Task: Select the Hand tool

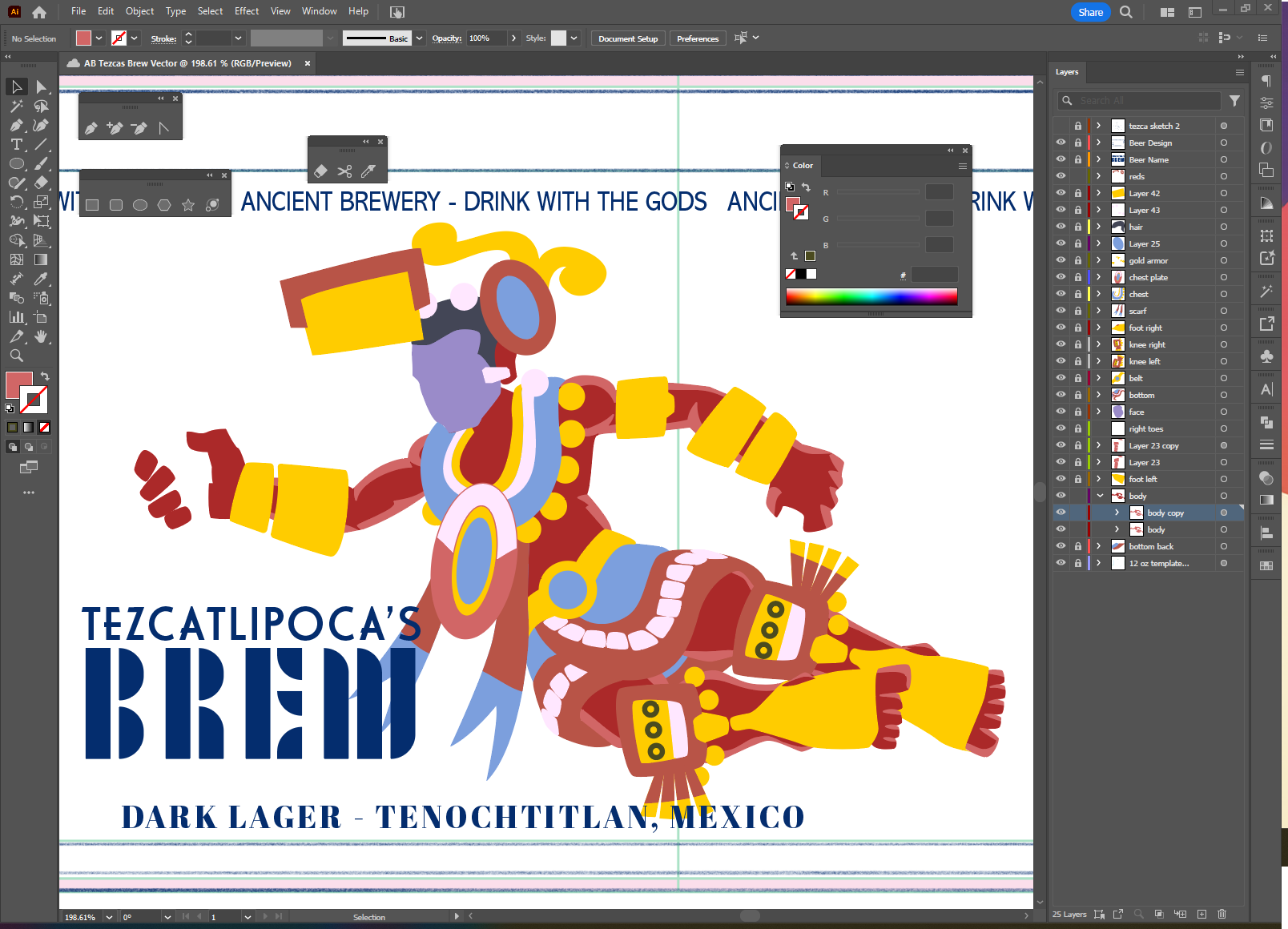Action: click(x=41, y=336)
